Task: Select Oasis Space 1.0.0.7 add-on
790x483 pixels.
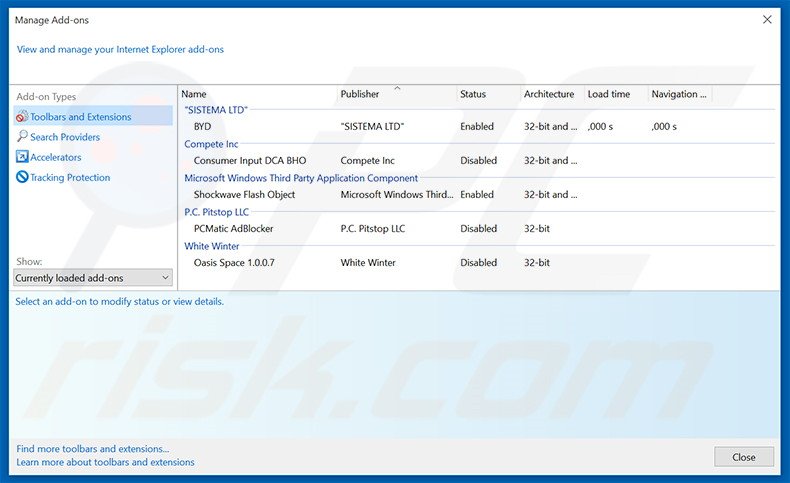Action: tap(233, 263)
